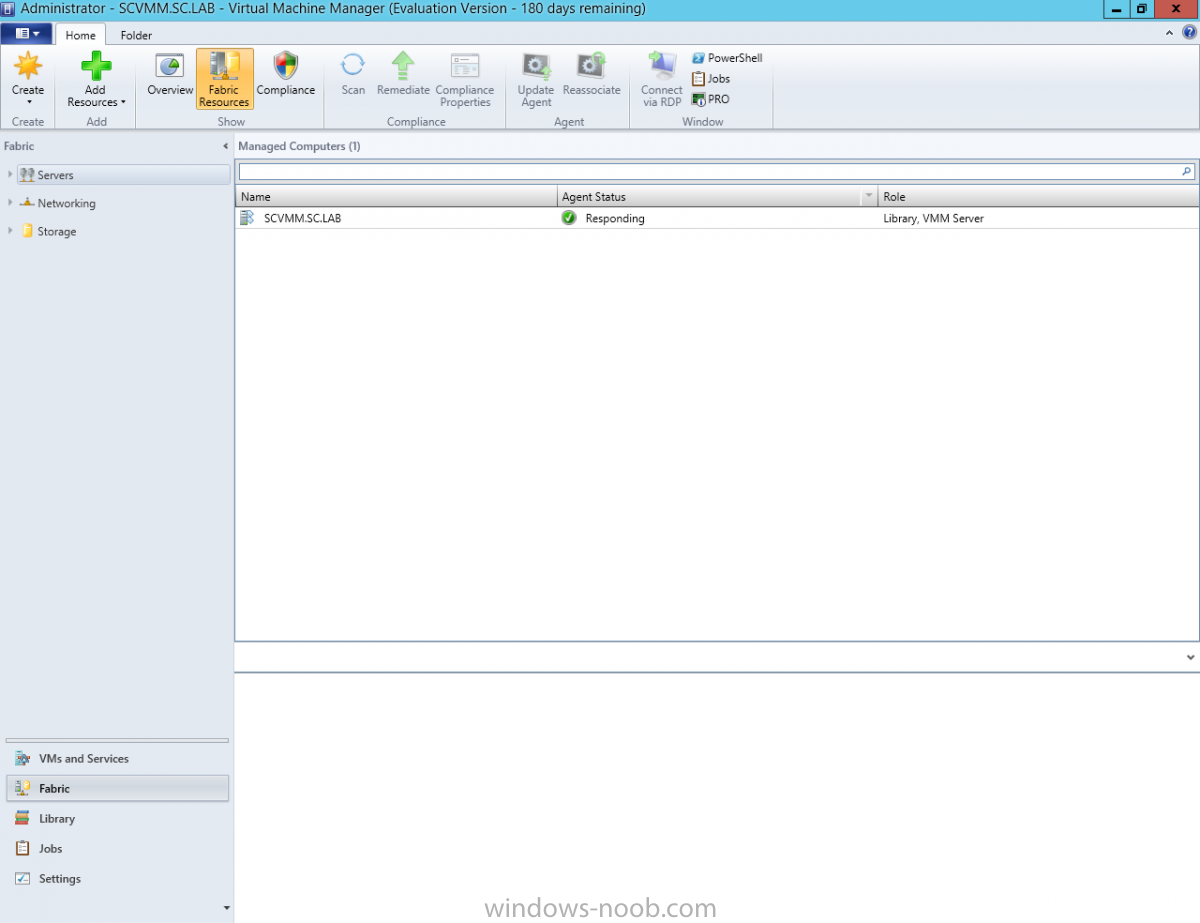Open Add Resources green plus button
Screen dimensions: 1200x923
[96, 66]
